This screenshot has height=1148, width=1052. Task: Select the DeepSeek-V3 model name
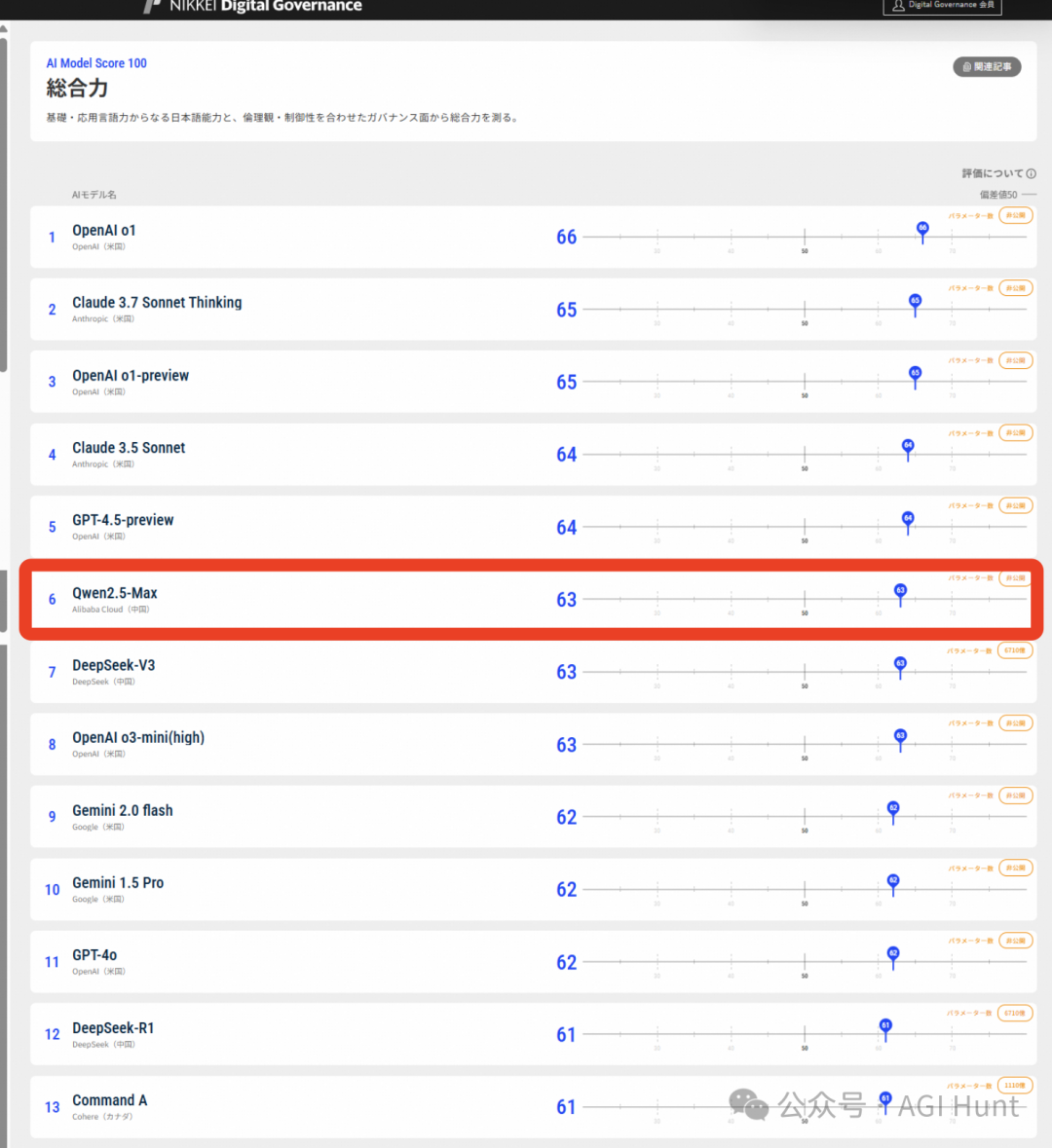click(x=114, y=665)
